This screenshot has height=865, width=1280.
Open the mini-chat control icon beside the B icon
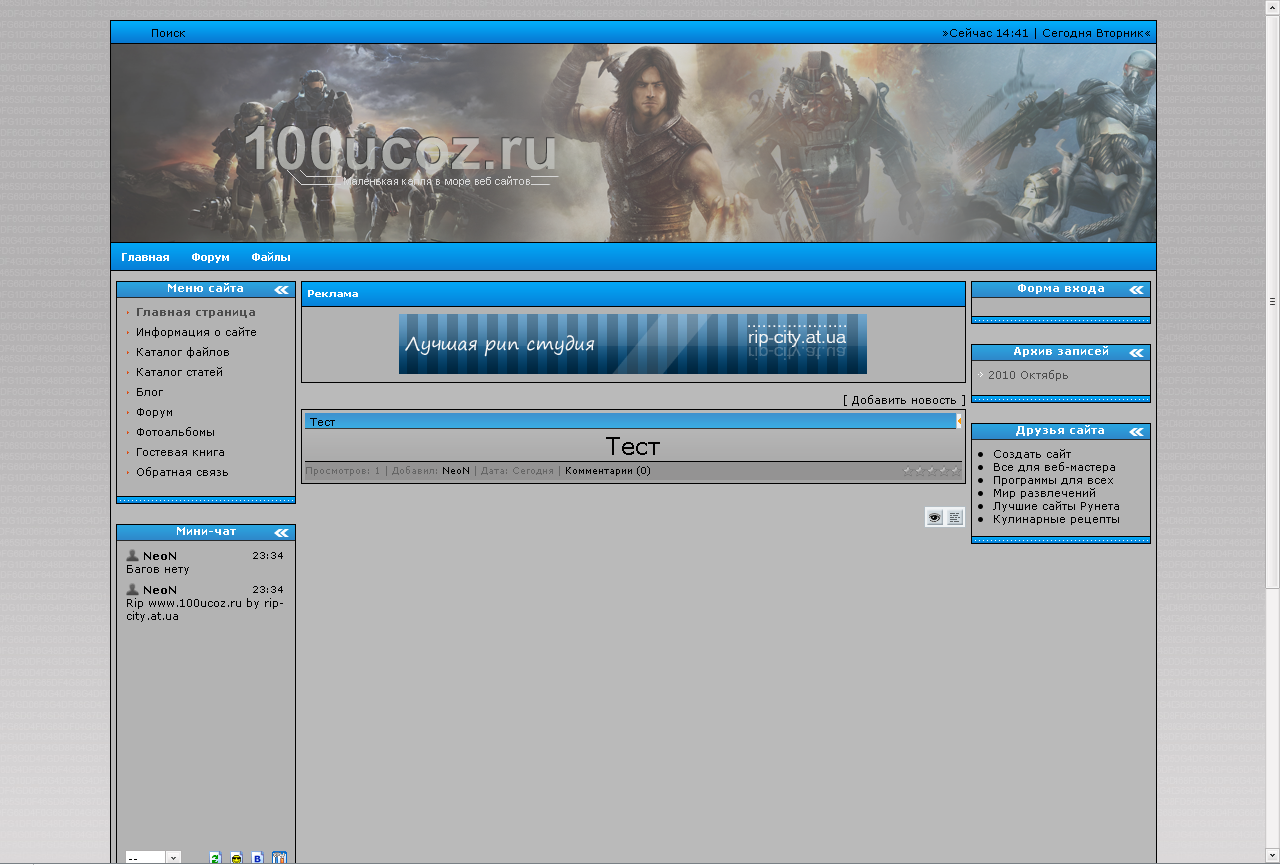(279, 857)
